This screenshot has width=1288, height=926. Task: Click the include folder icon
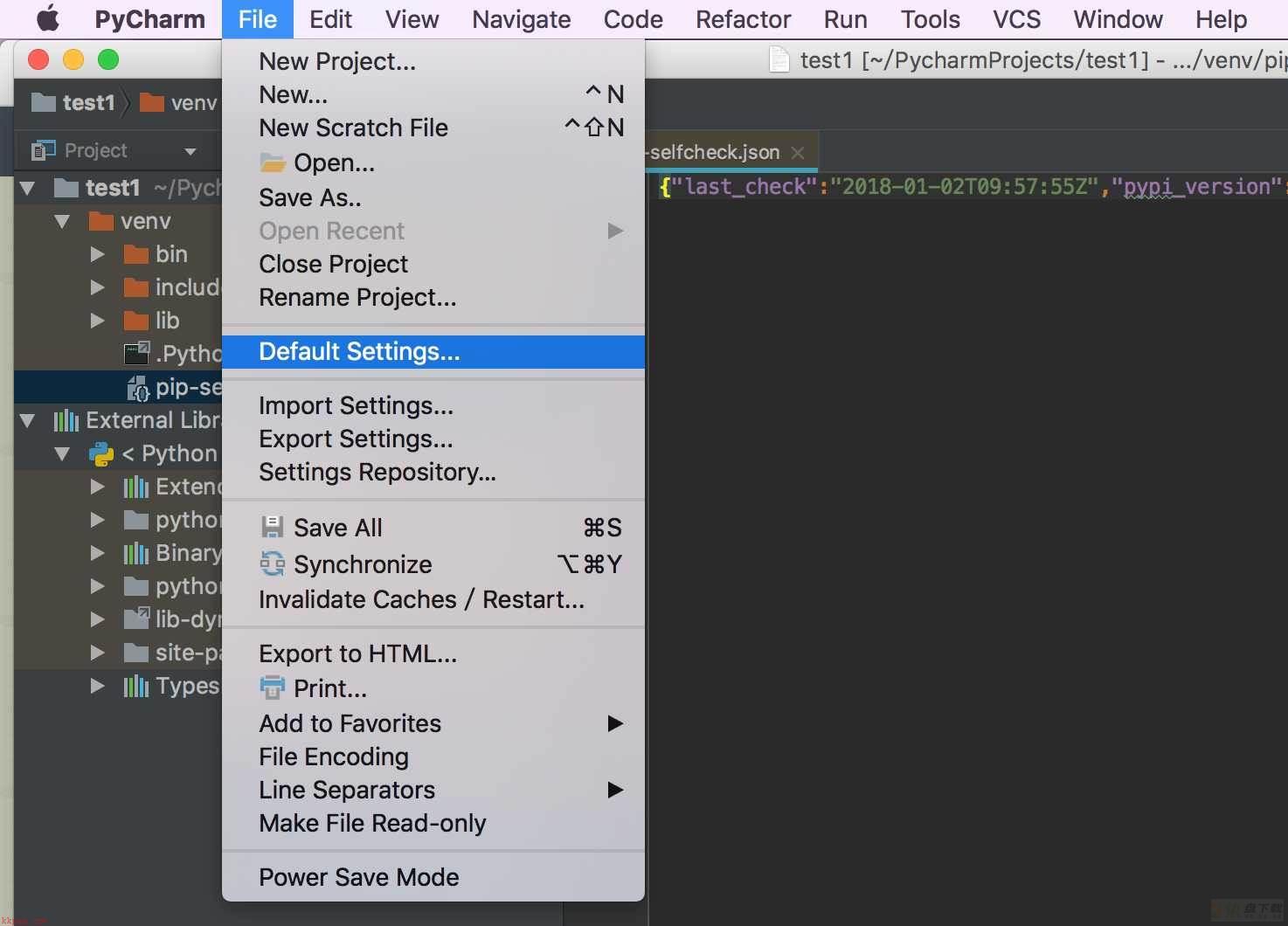(x=135, y=287)
